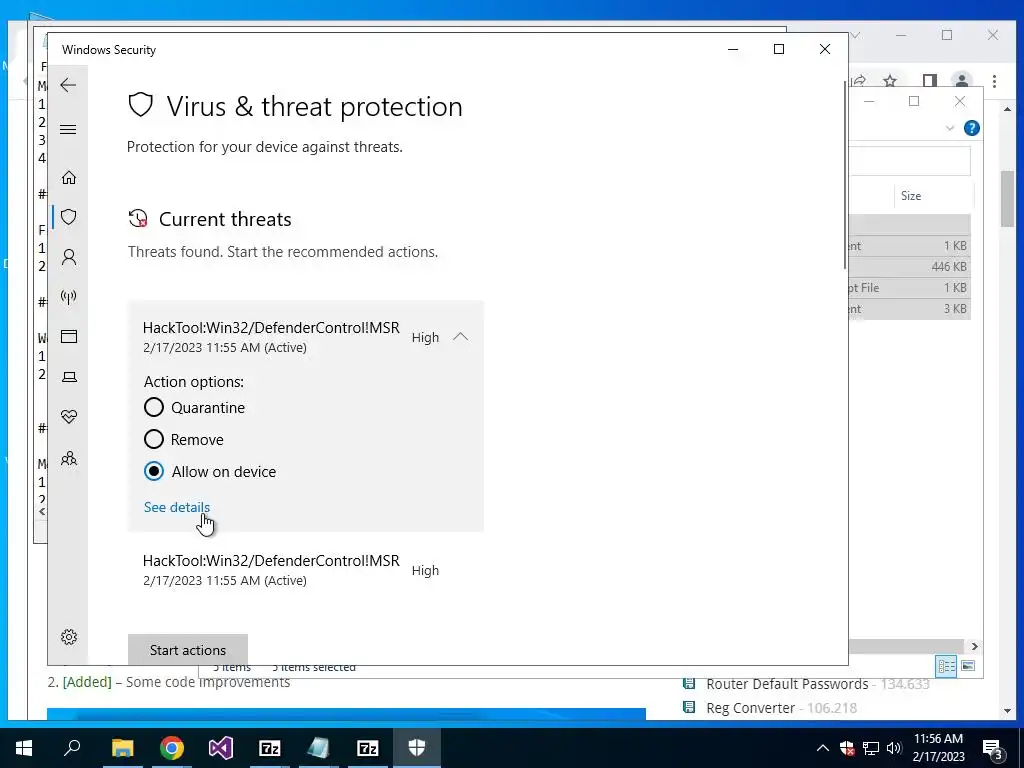This screenshot has height=768, width=1024.
Task: Open Chrome profile avatar icon
Action: [x=961, y=81]
